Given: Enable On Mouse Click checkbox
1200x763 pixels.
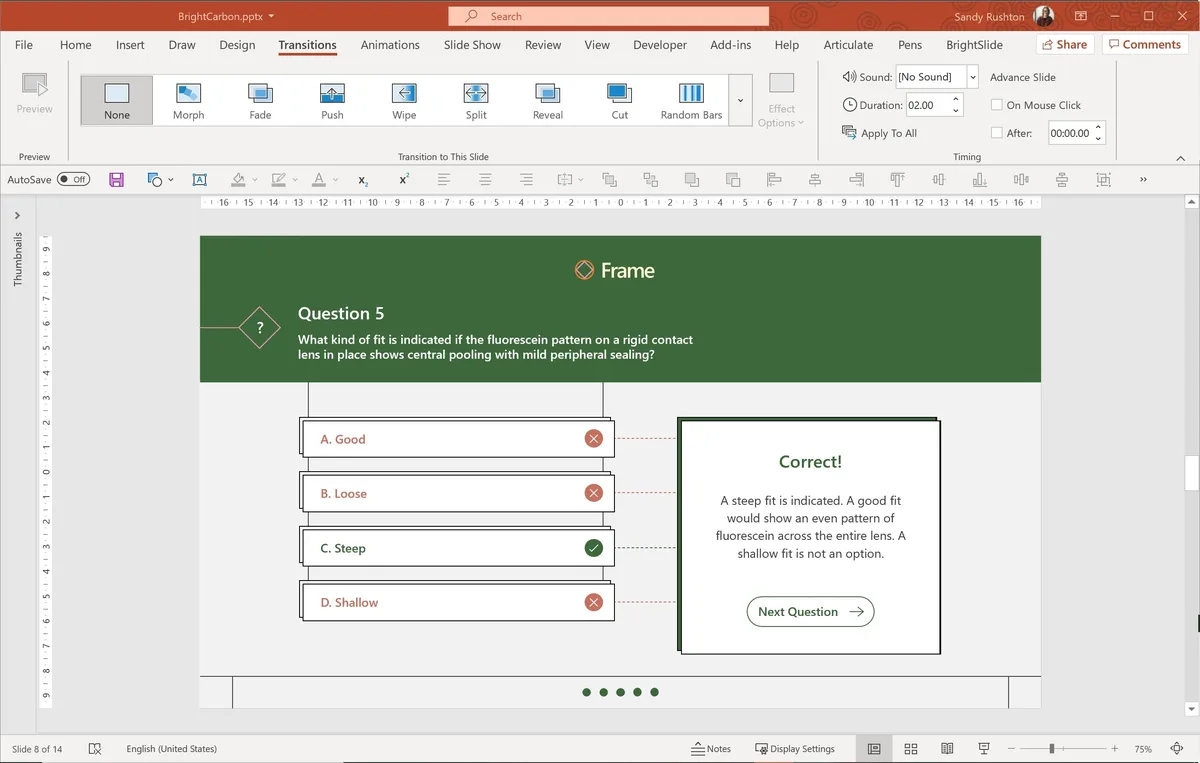Looking at the screenshot, I should 997,105.
